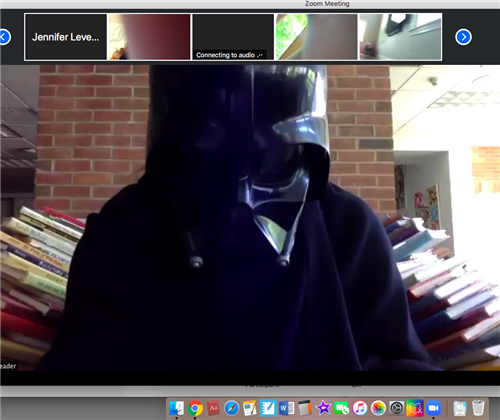
Task: Open the documents stack in the Dock
Action: 460,408
